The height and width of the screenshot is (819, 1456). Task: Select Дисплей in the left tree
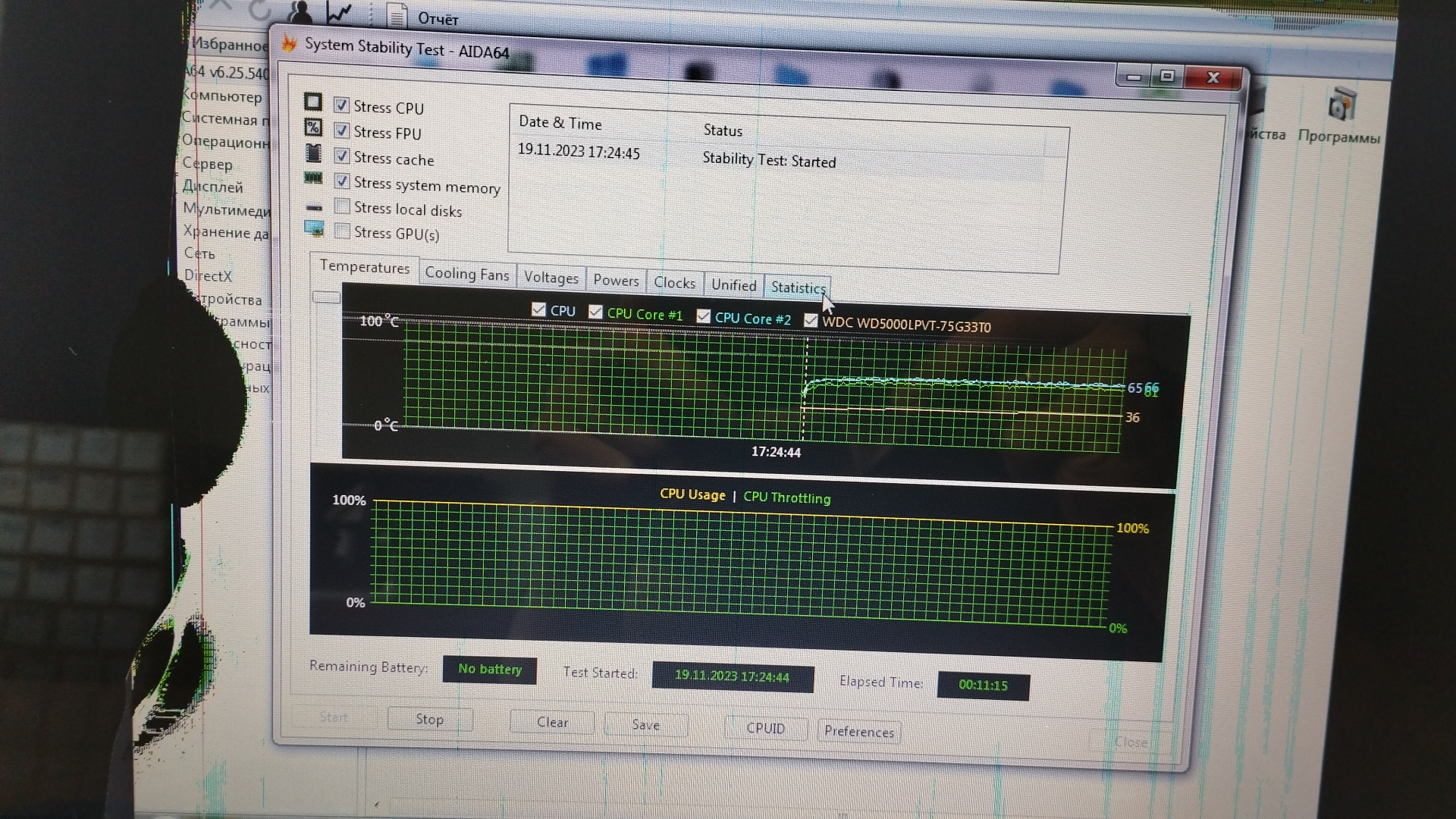213,187
